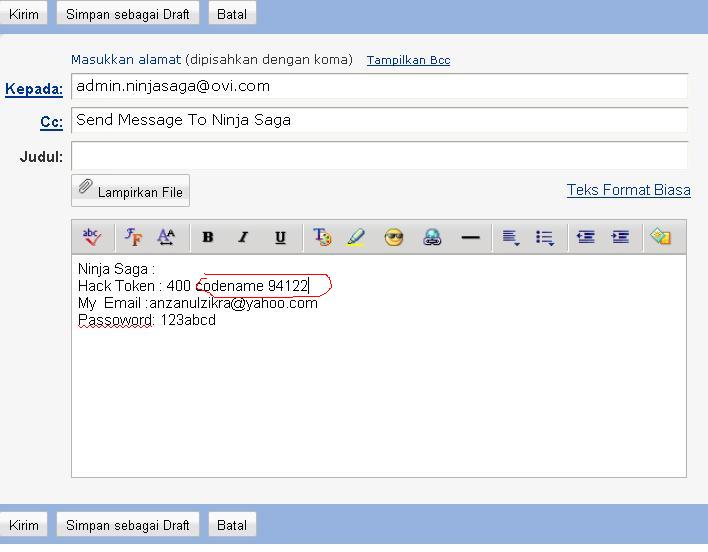The height and width of the screenshot is (552, 708).
Task: Run the abc spell check tool
Action: (92, 237)
